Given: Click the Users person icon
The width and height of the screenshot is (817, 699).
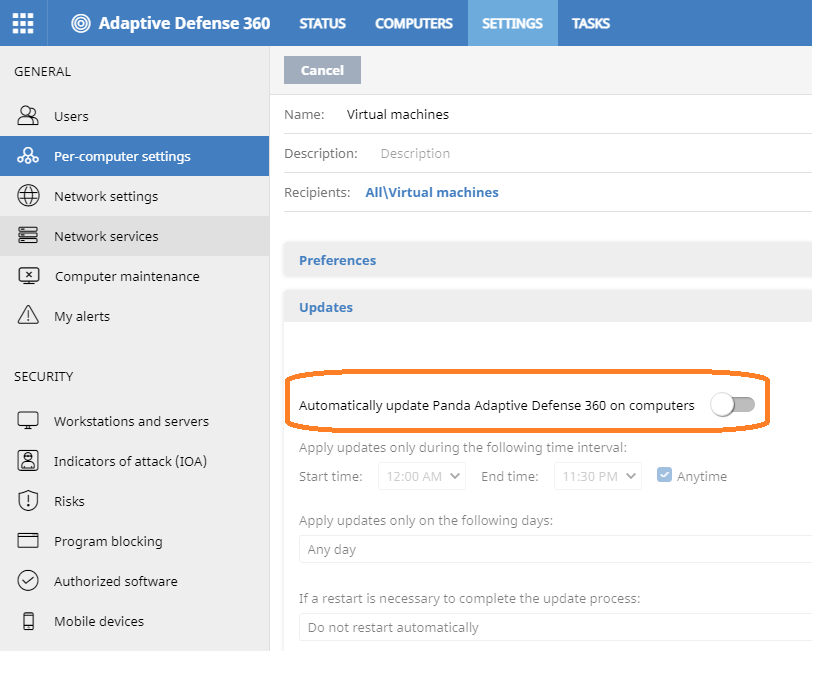Looking at the screenshot, I should [28, 116].
